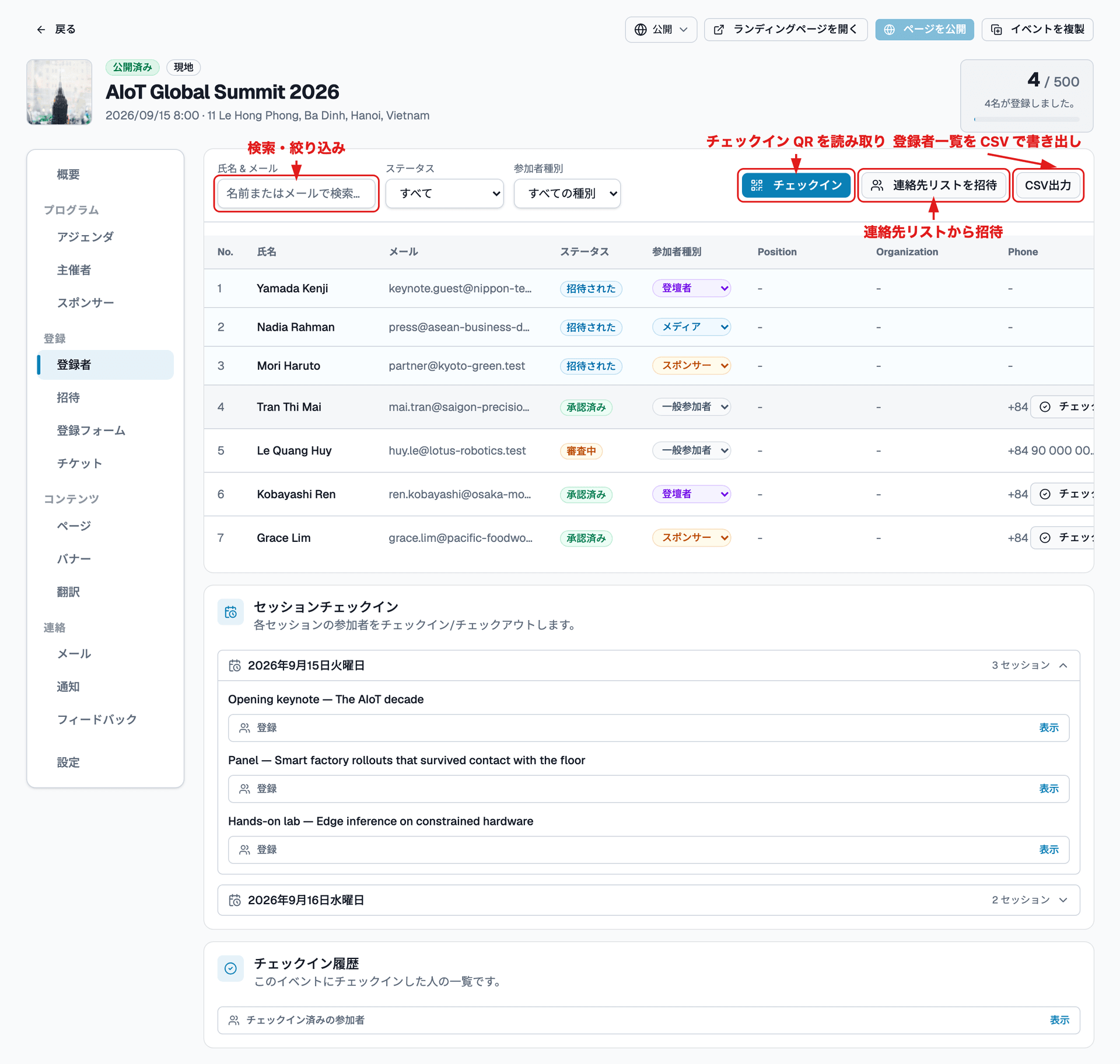The width and height of the screenshot is (1120, 1064).
Task: Click the name or email search field
Action: [x=296, y=193]
